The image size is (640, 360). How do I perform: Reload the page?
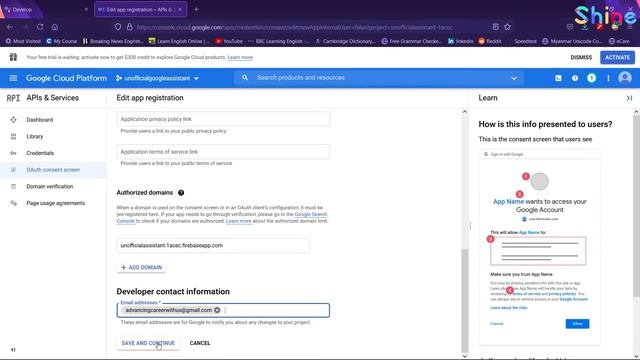(x=40, y=27)
